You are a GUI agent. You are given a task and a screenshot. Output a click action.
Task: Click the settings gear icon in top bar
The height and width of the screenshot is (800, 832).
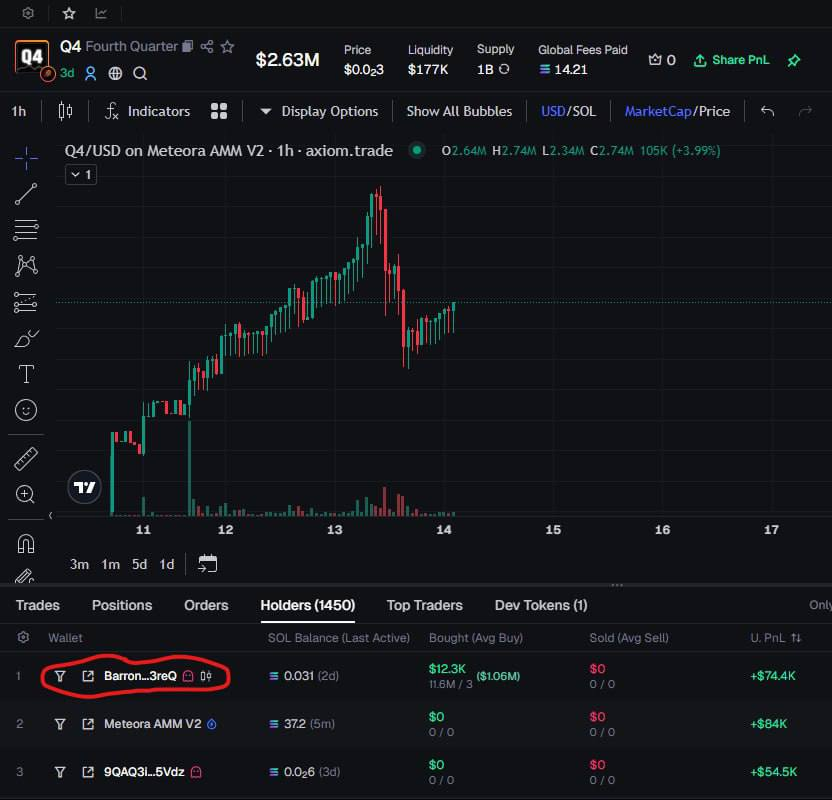(28, 13)
